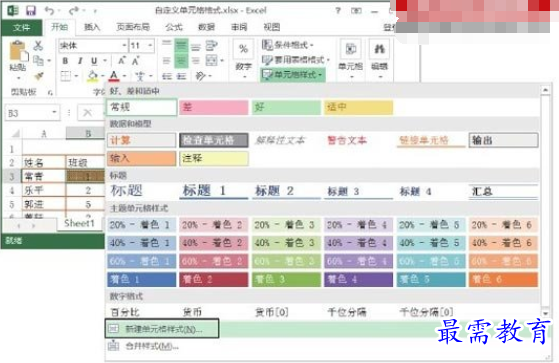Apply the 常规 Normal cell style
559x363 pixels.
point(142,107)
